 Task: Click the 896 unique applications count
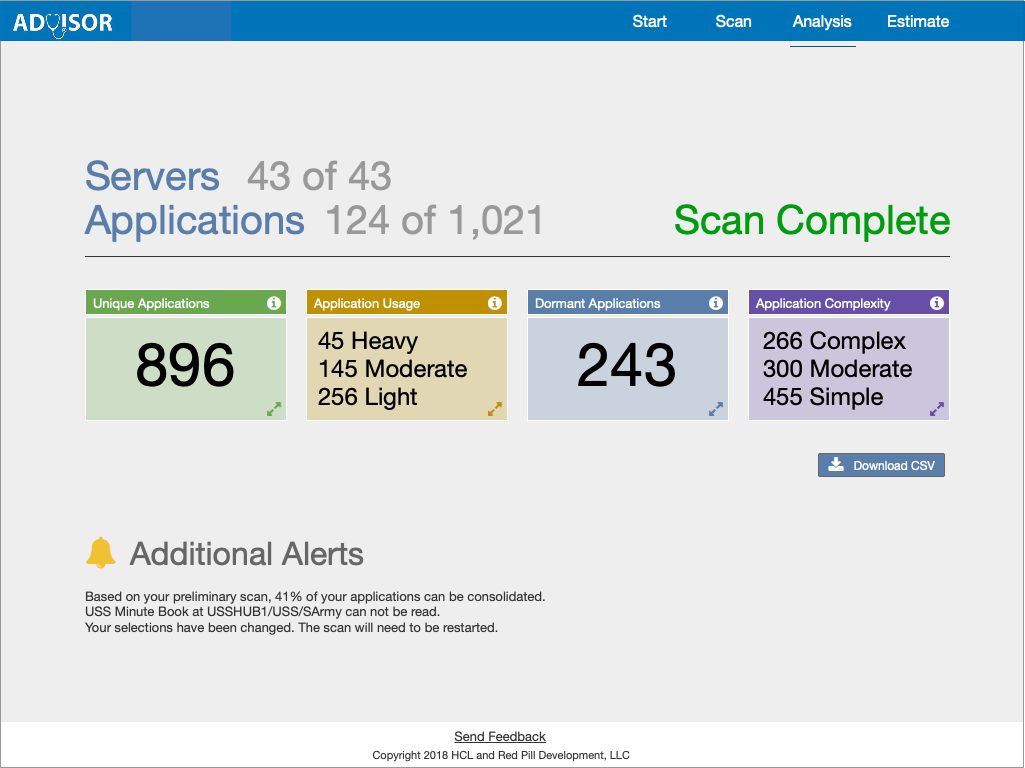click(x=185, y=366)
